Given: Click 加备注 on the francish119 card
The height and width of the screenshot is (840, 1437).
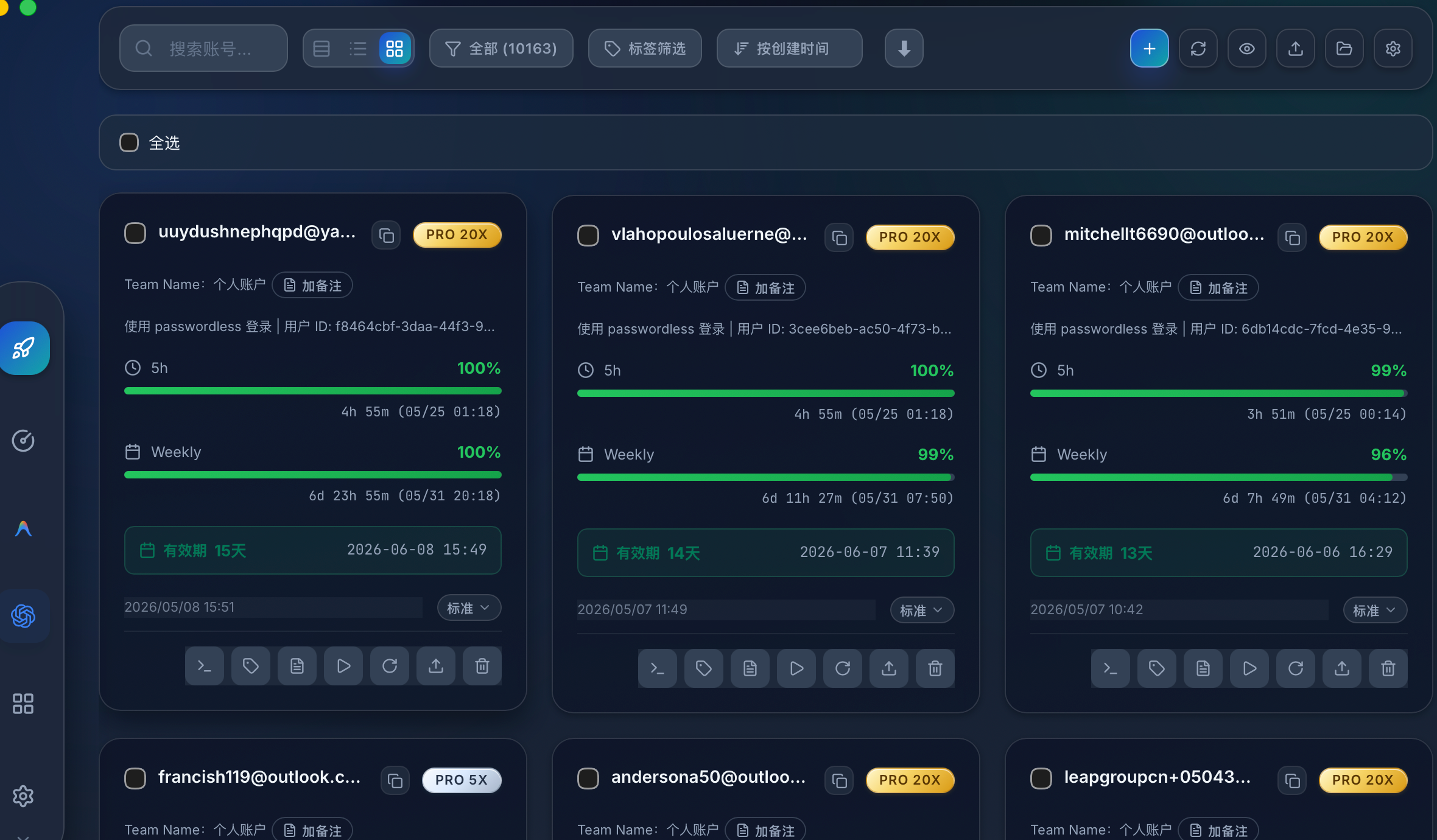Looking at the screenshot, I should 312,830.
